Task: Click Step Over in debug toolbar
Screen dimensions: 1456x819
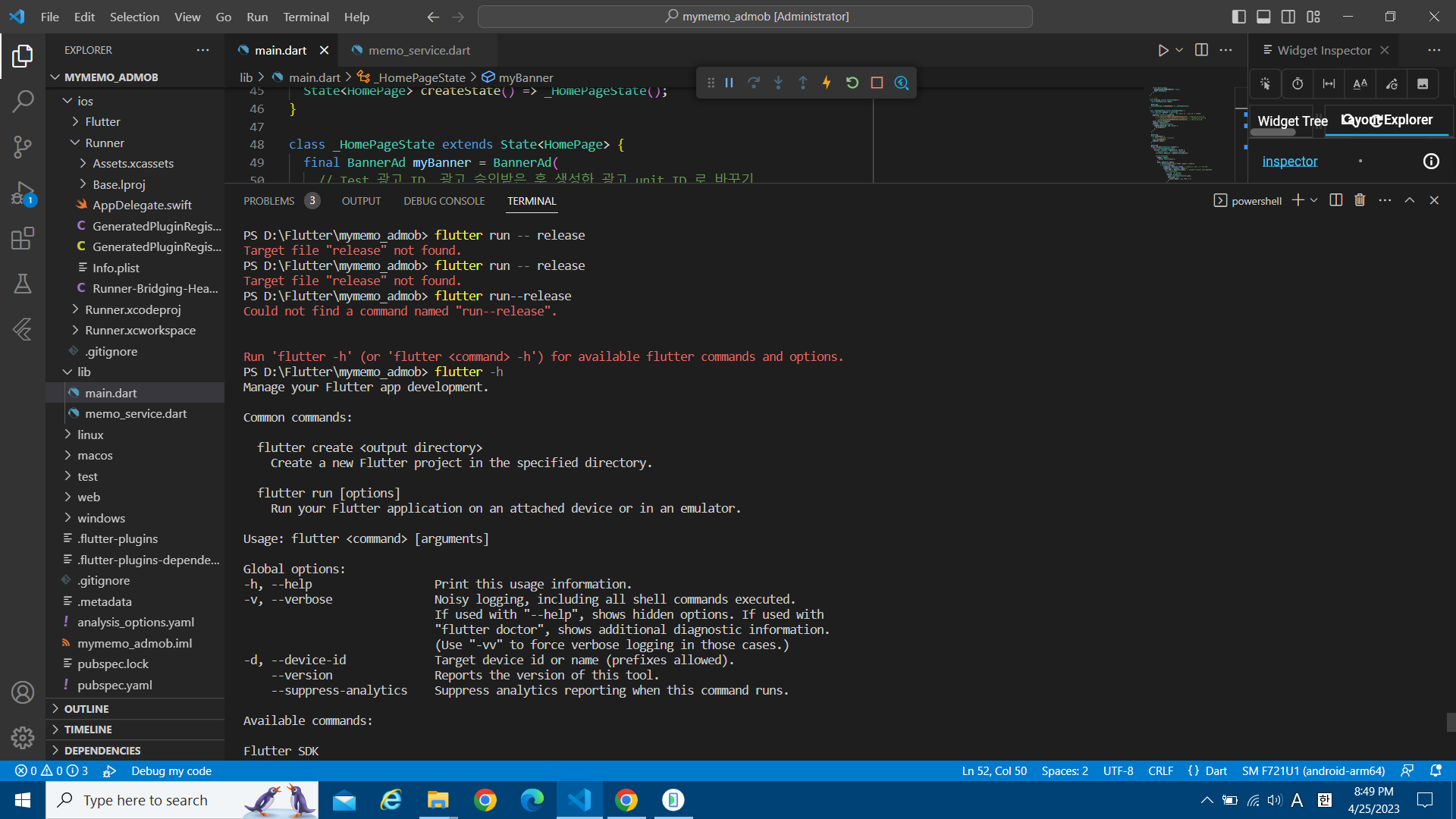Action: (754, 83)
